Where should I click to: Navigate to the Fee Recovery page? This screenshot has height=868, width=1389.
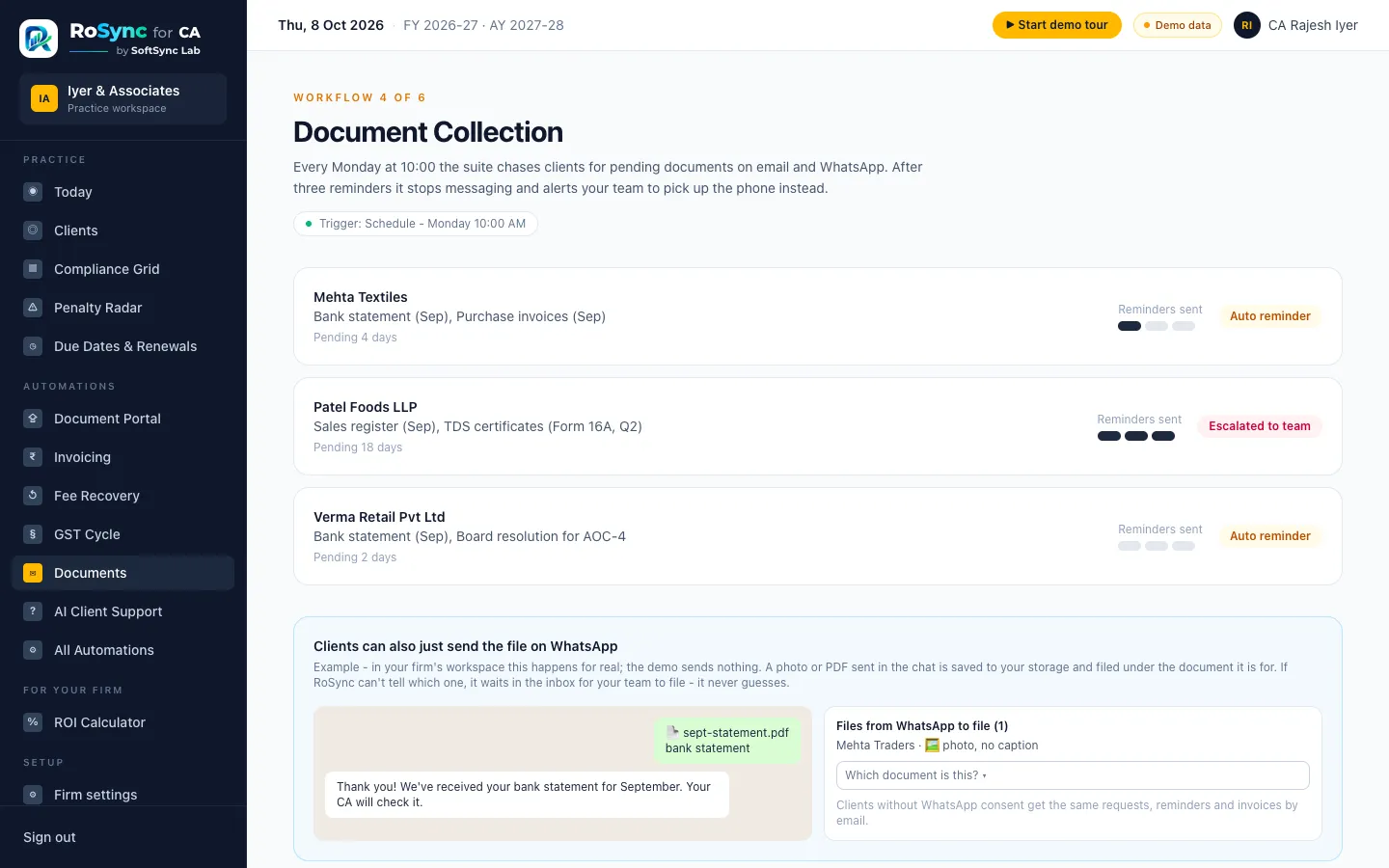[x=123, y=496]
